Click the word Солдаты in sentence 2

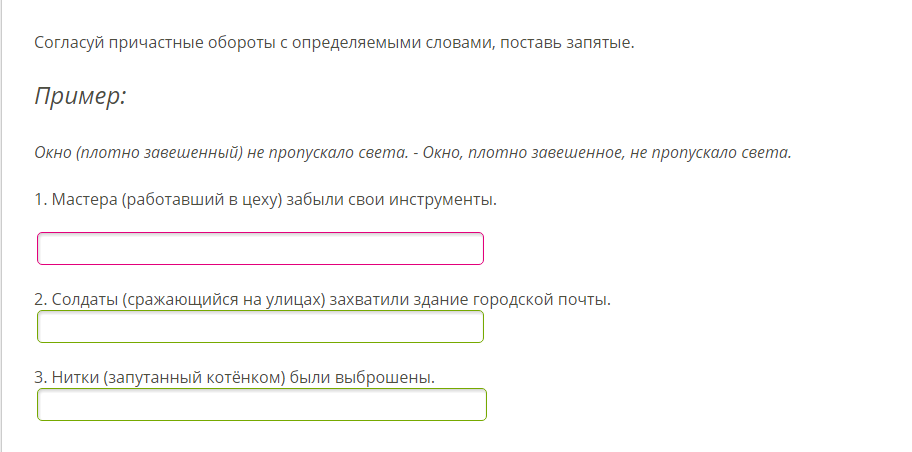pos(84,299)
